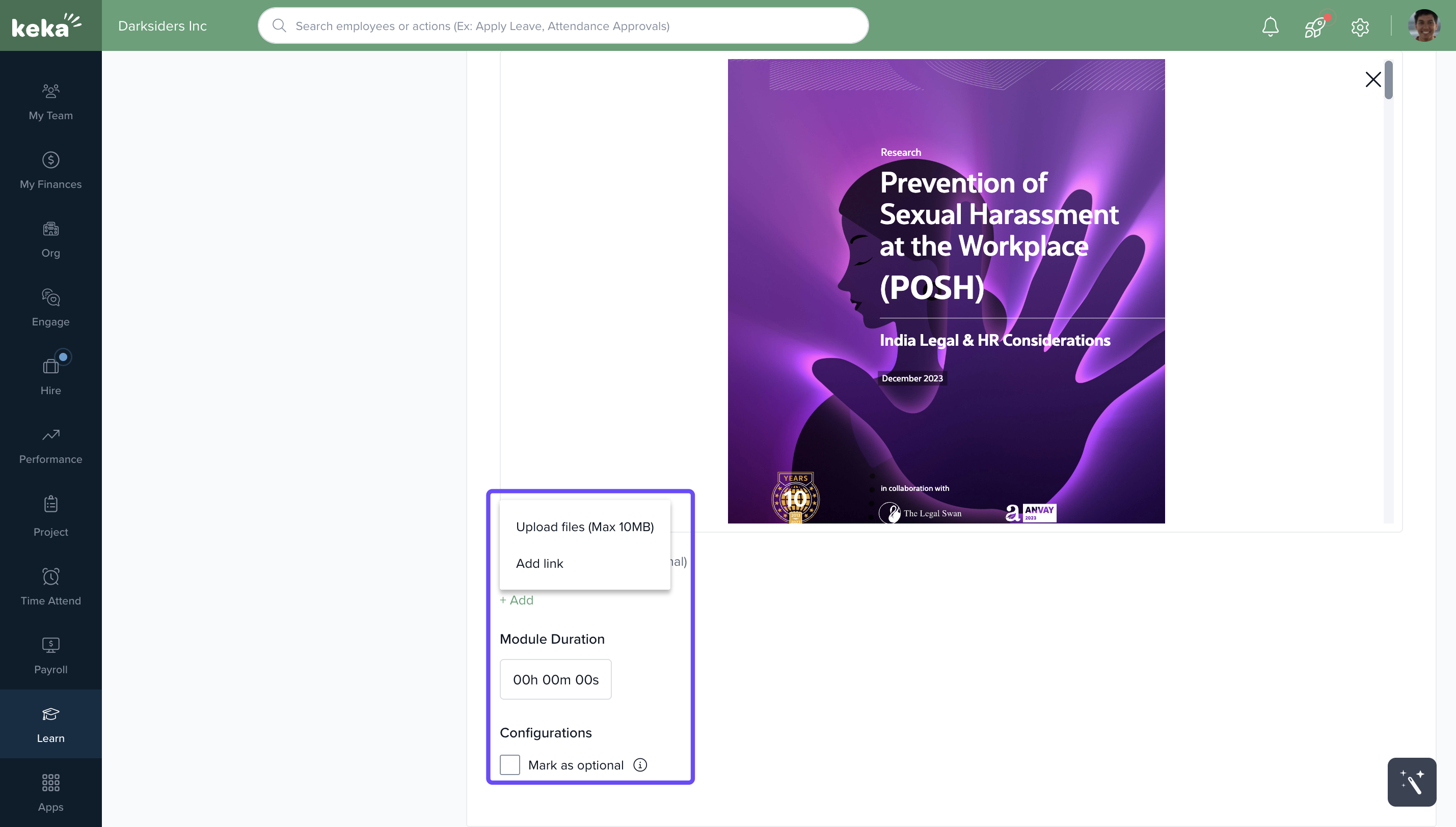The width and height of the screenshot is (1456, 827).
Task: Open the Time Attend section
Action: [50, 586]
